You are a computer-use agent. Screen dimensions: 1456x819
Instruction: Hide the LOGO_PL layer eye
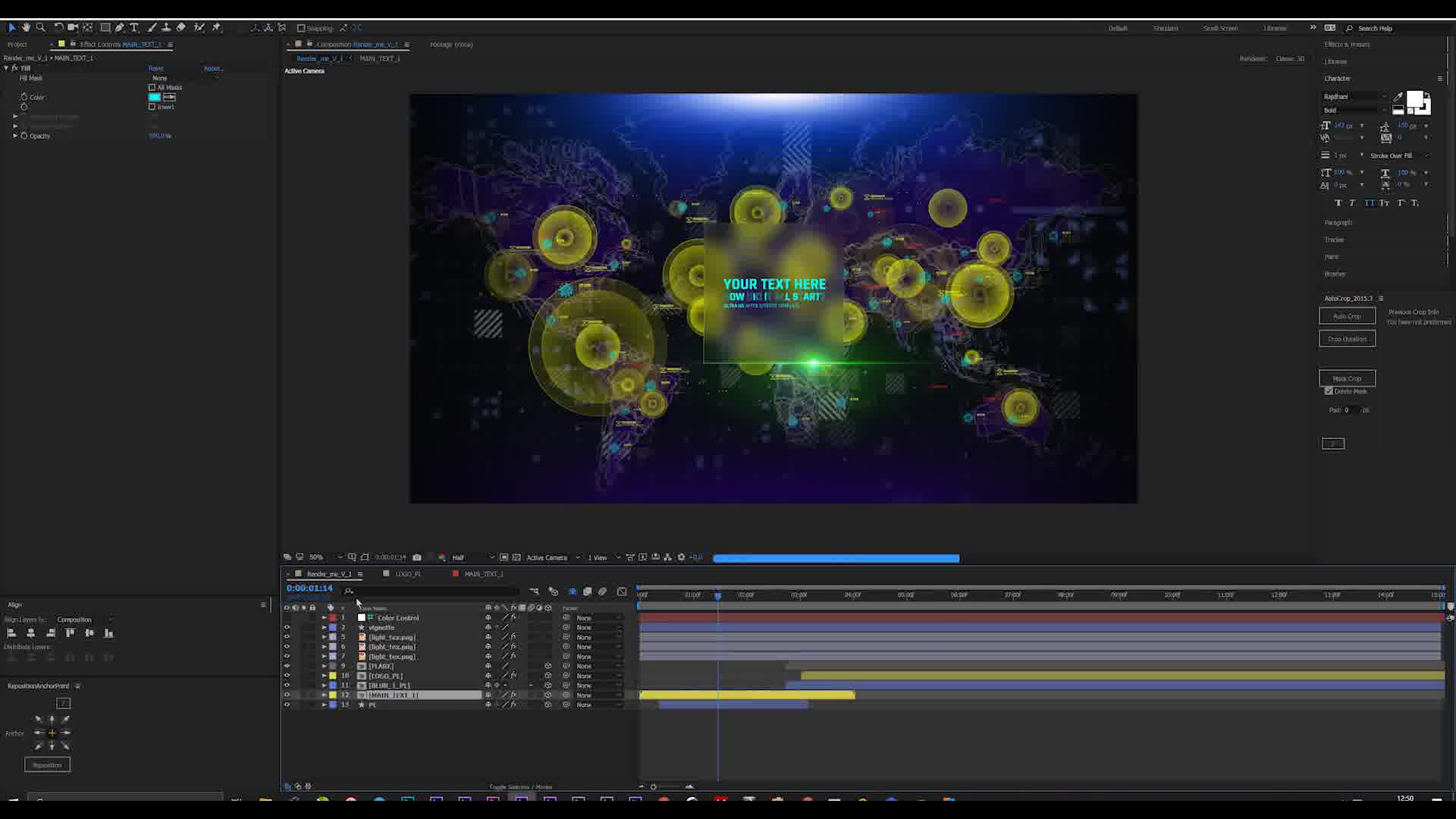tap(287, 676)
